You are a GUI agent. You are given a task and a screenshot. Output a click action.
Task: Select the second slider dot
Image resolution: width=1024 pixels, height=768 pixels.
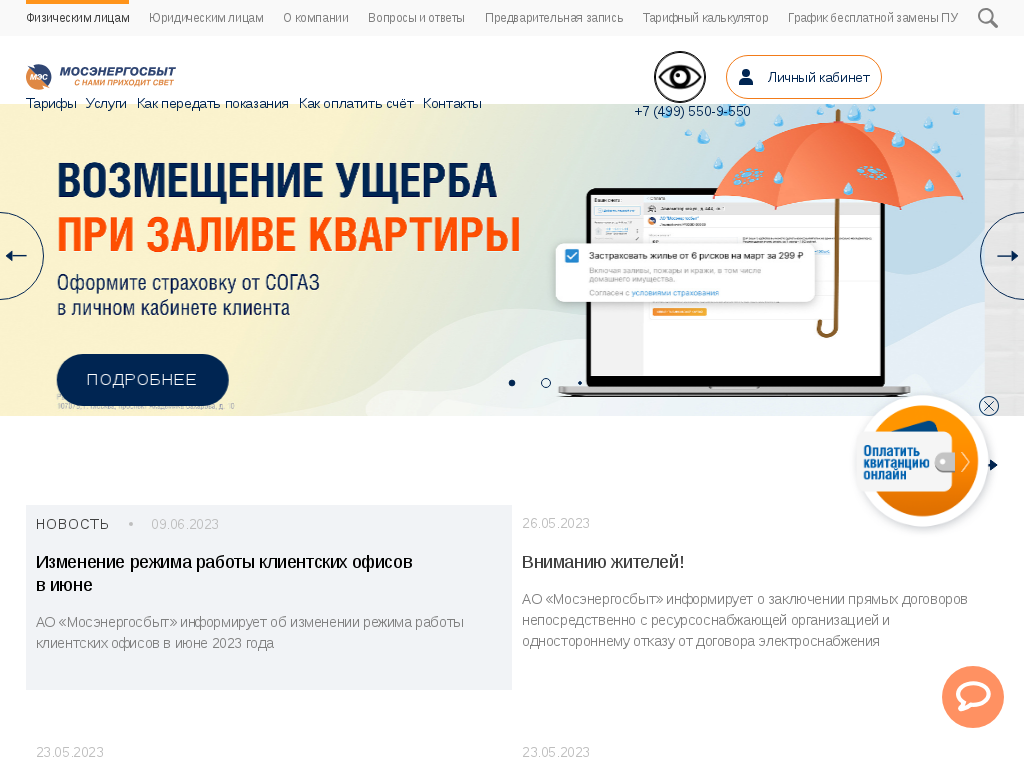[x=546, y=383]
